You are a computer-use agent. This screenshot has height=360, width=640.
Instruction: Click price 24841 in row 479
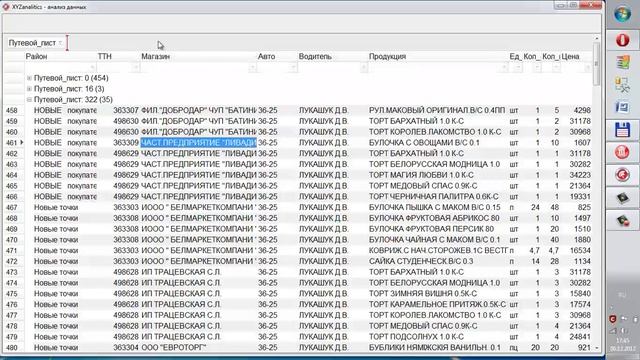(x=580, y=337)
